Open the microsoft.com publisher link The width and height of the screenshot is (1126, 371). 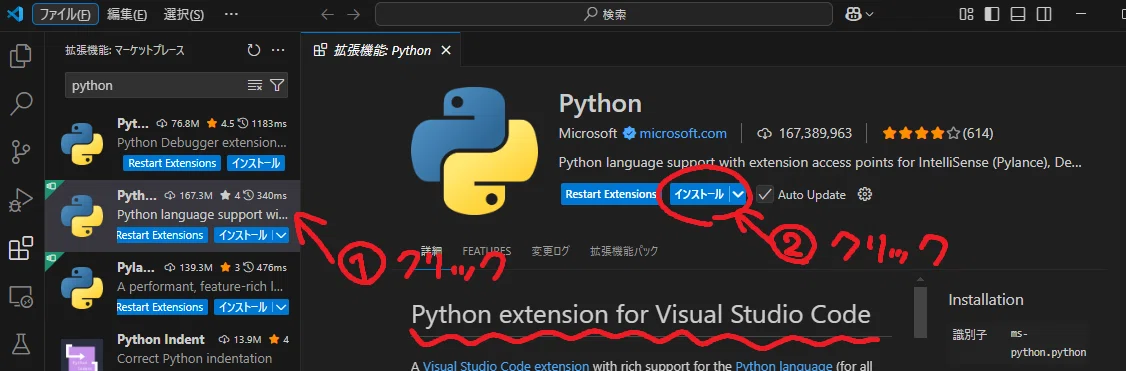[x=683, y=133]
